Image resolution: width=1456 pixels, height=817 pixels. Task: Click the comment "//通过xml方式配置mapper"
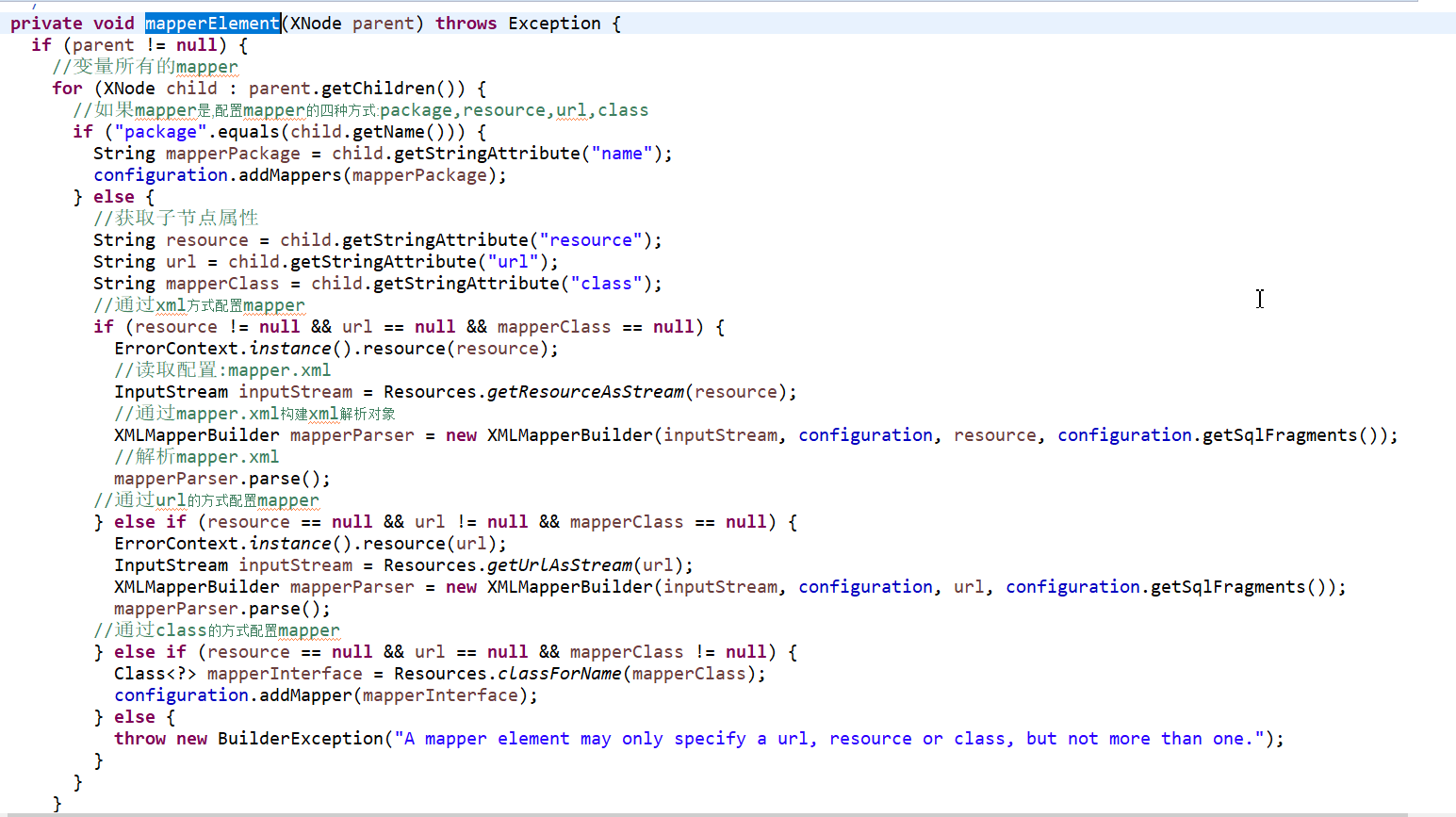click(199, 305)
